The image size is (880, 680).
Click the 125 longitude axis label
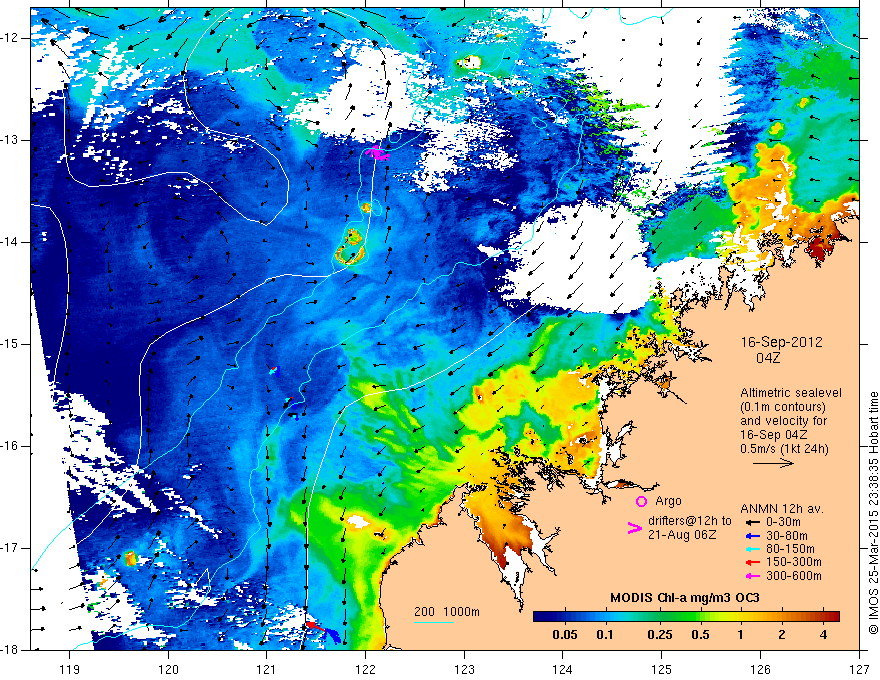[662, 669]
